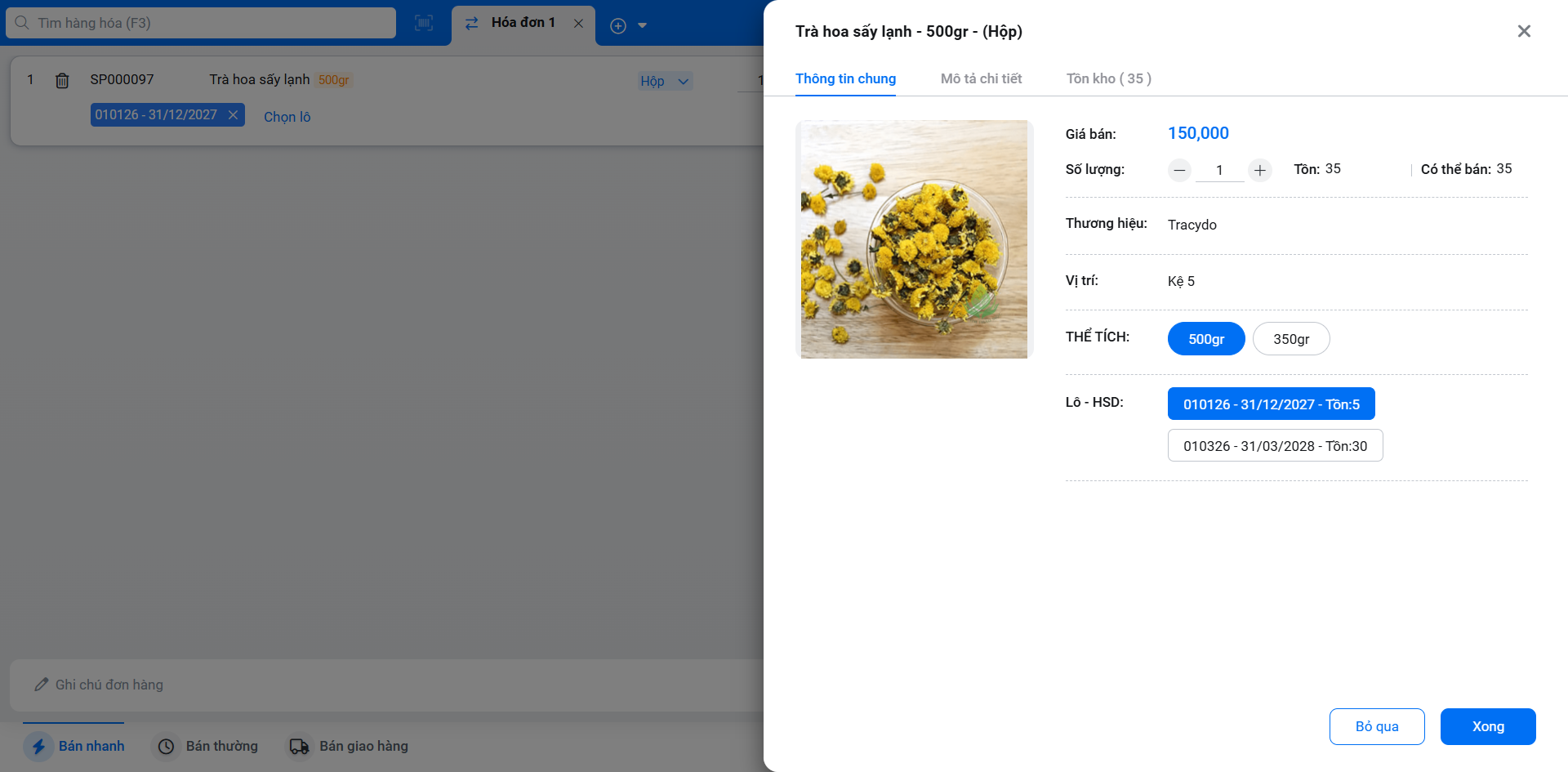This screenshot has height=772, width=1568.
Task: Click the order note pencil icon
Action: [42, 685]
